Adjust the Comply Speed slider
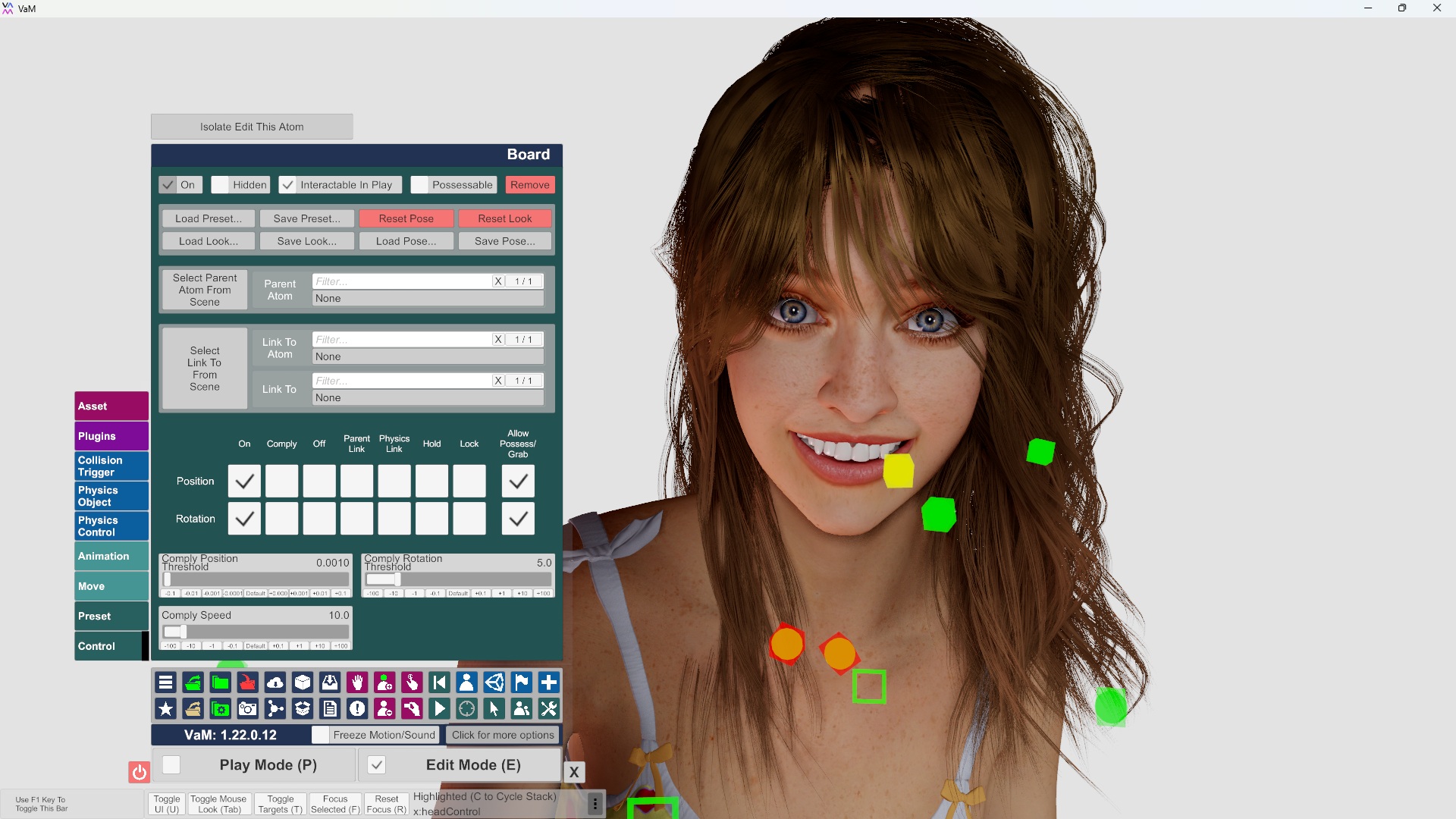1456x819 pixels. click(256, 632)
